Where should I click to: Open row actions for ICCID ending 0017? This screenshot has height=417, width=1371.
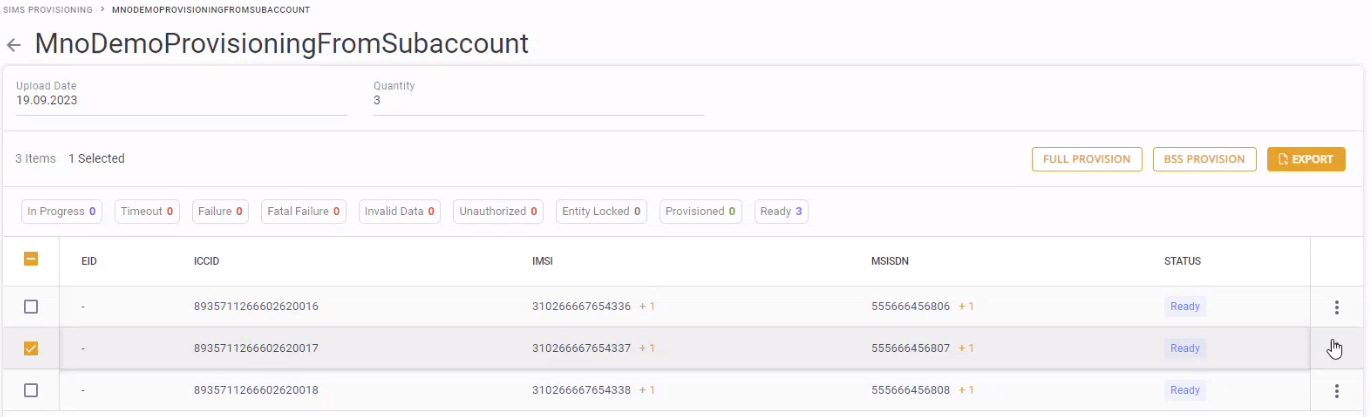click(x=1336, y=348)
